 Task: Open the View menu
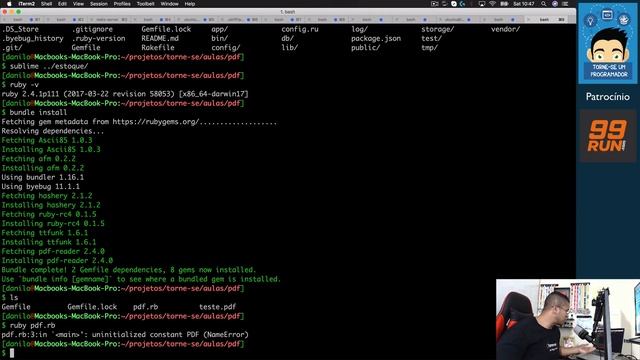pos(78,4)
